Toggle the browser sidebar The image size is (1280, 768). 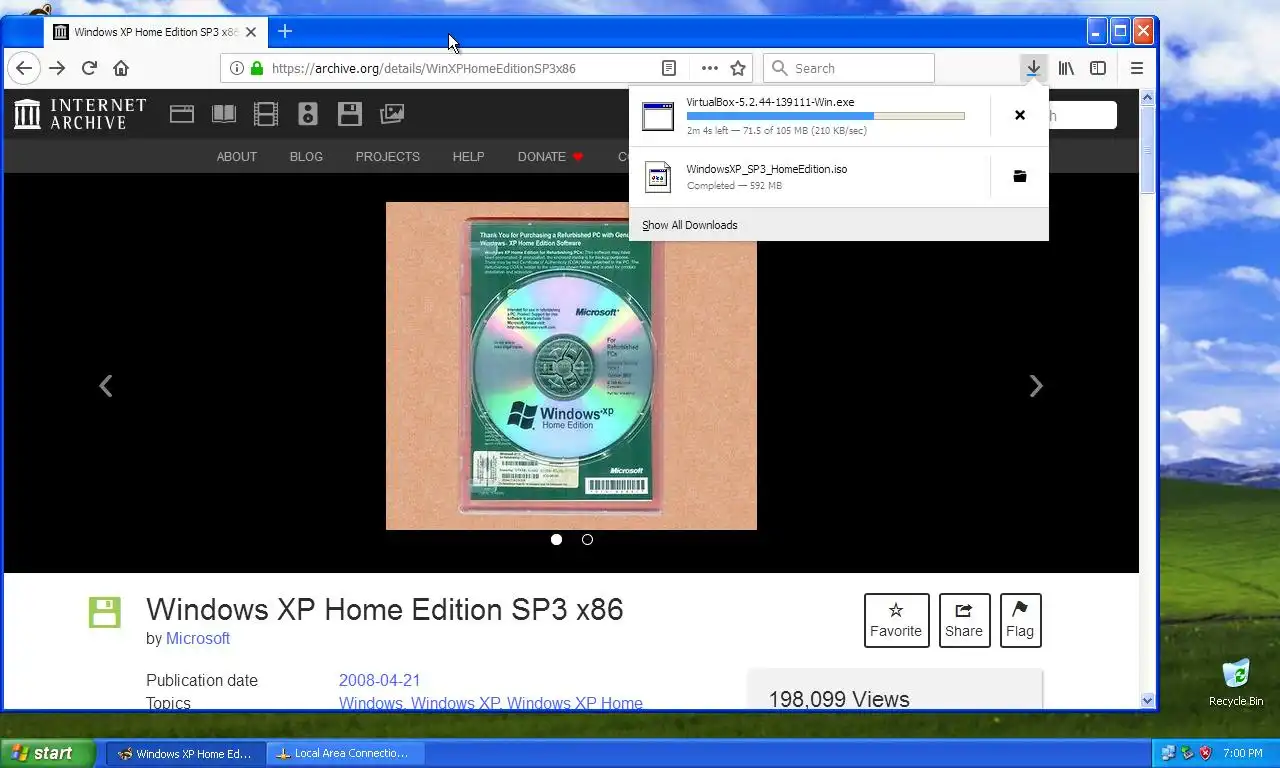click(1098, 68)
